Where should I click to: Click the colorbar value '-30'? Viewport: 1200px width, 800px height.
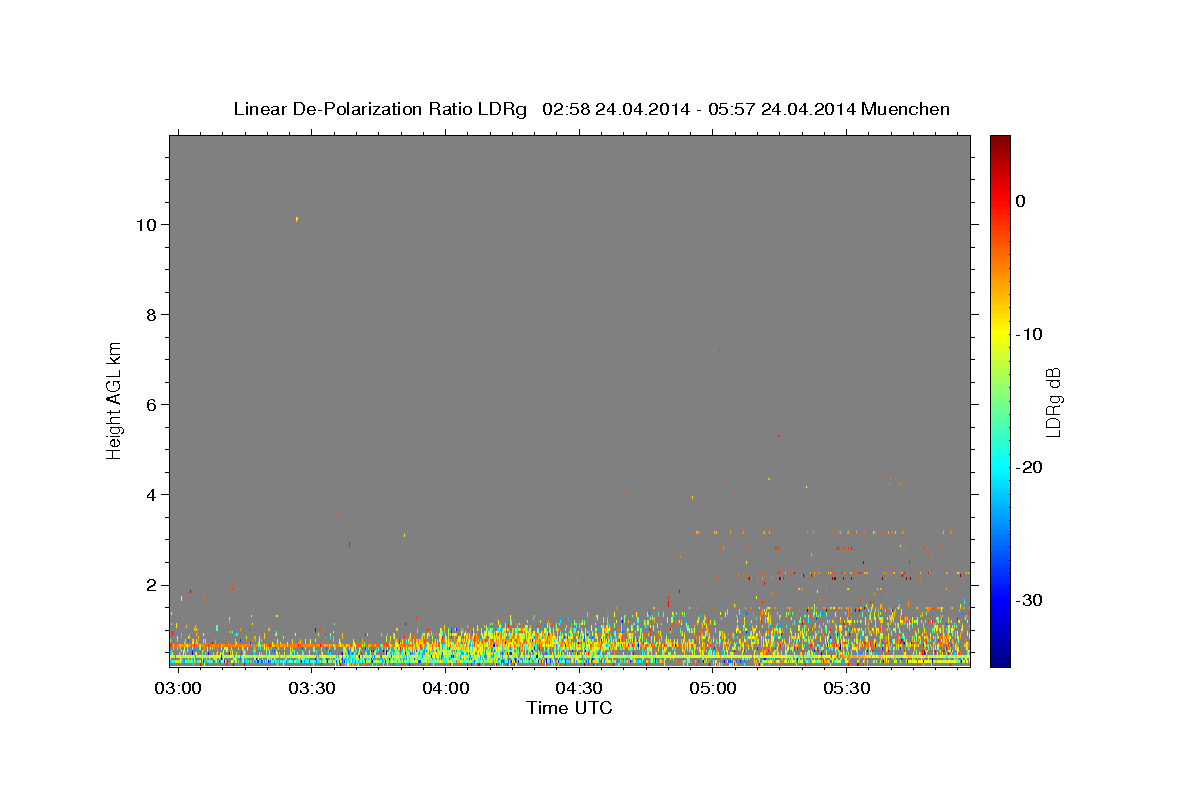(1029, 600)
